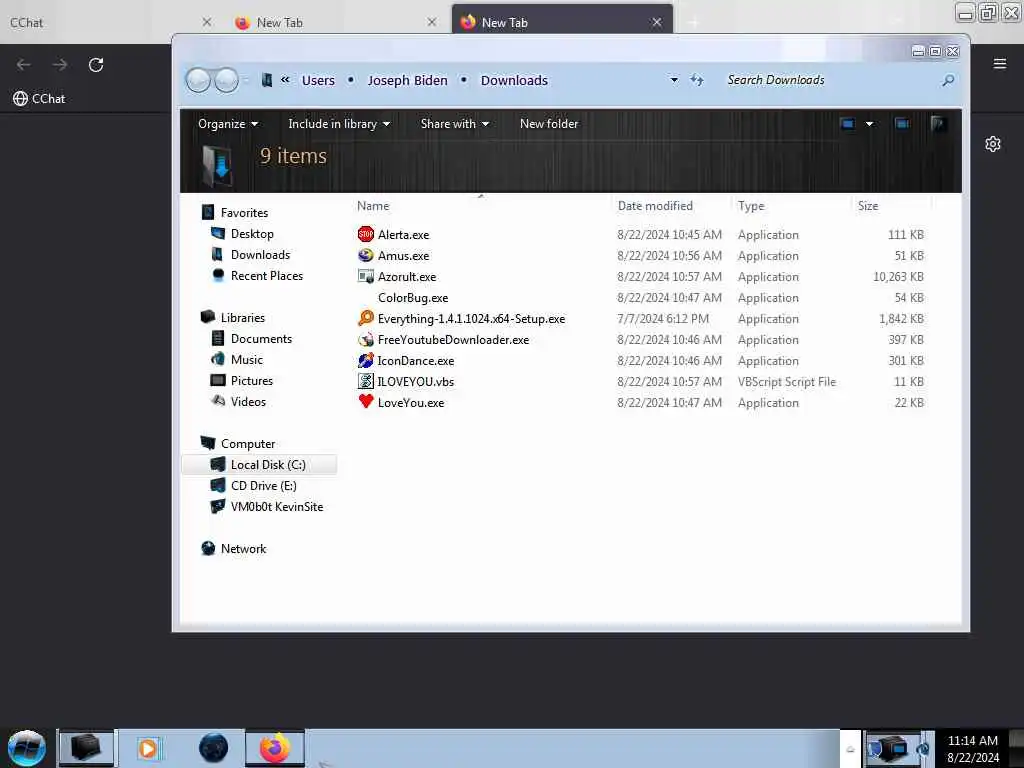Close the CChat tab

(x=206, y=22)
